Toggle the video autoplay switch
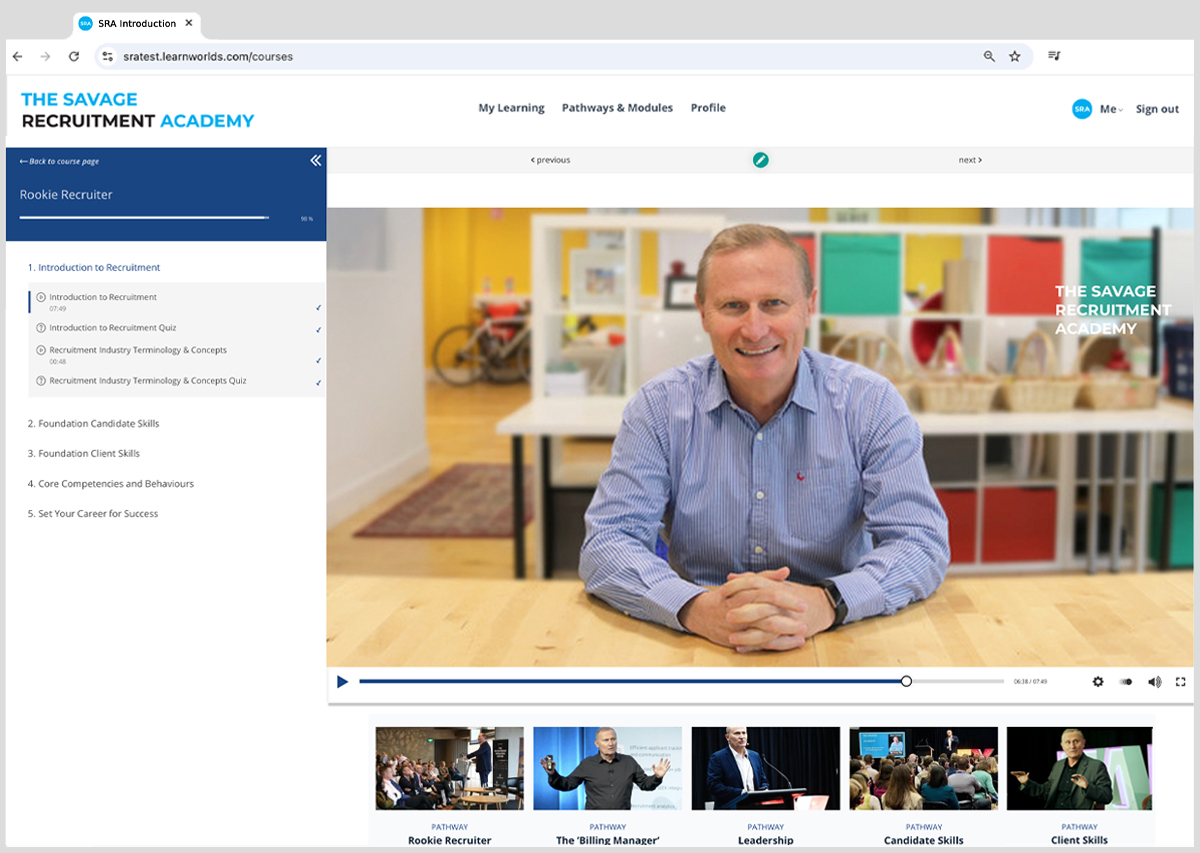The width and height of the screenshot is (1200, 853). [1126, 682]
